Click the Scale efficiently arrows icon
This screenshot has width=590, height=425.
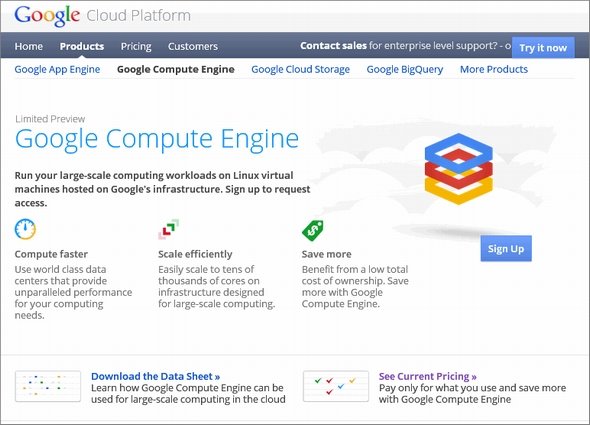[x=169, y=229]
